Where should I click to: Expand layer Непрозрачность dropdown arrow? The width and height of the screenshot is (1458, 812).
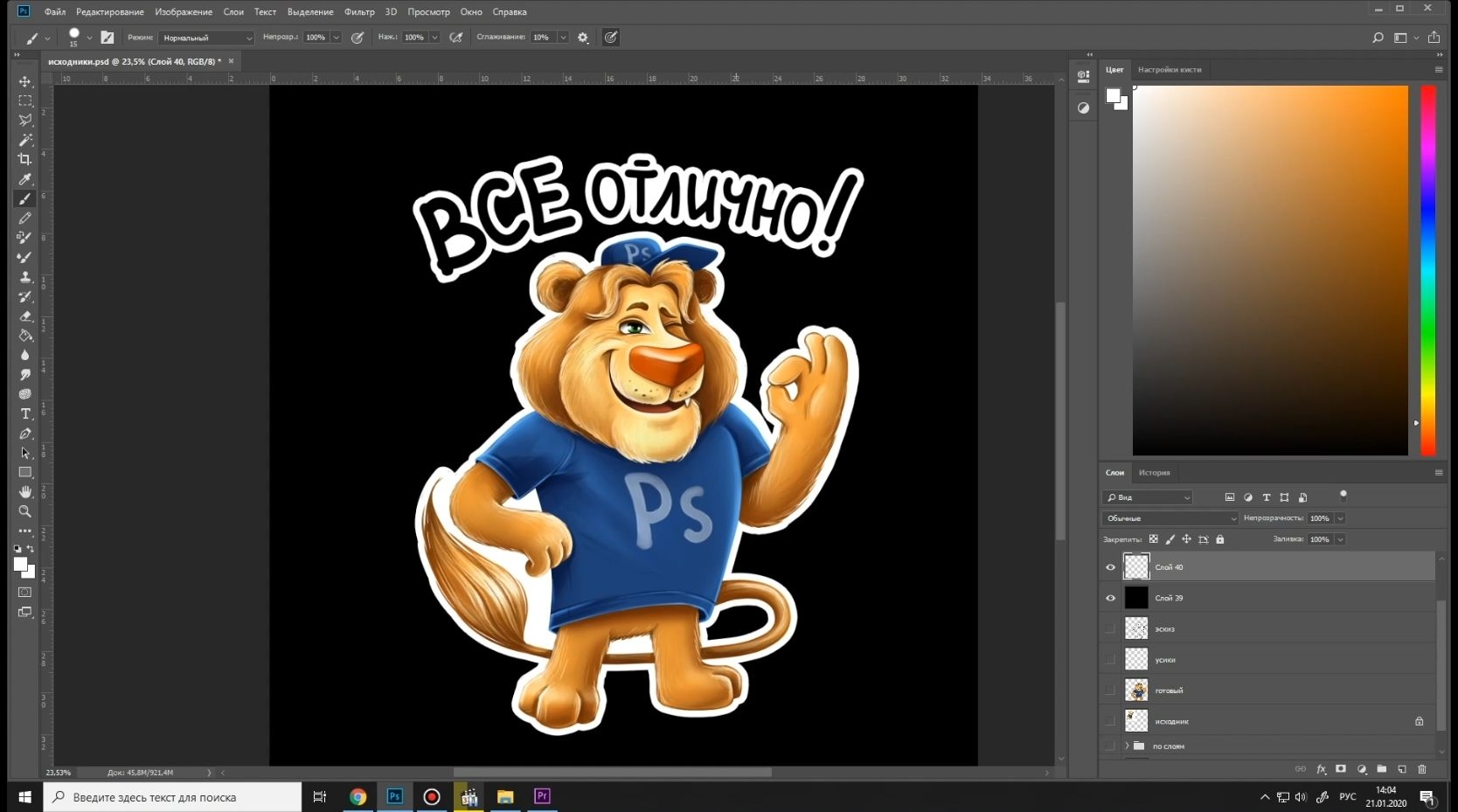(1340, 518)
